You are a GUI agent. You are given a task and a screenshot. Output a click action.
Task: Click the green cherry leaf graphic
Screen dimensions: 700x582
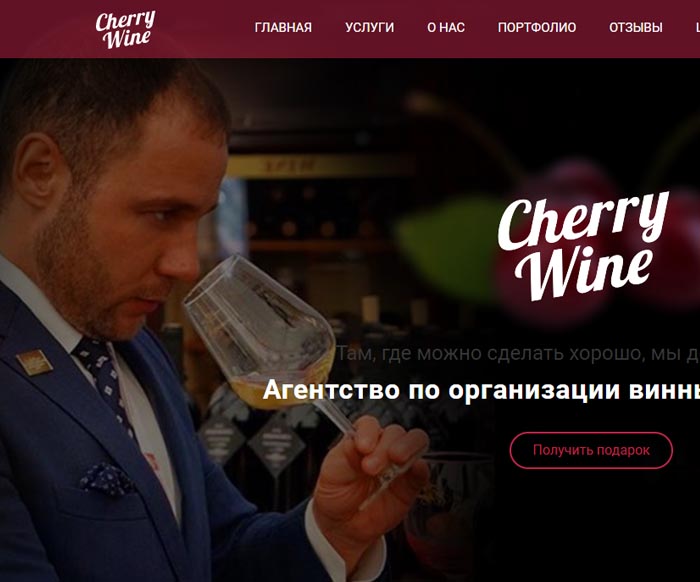446,243
